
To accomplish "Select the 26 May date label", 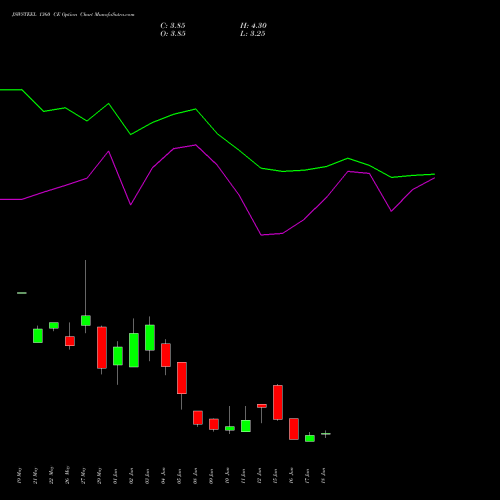I will 68,476.
